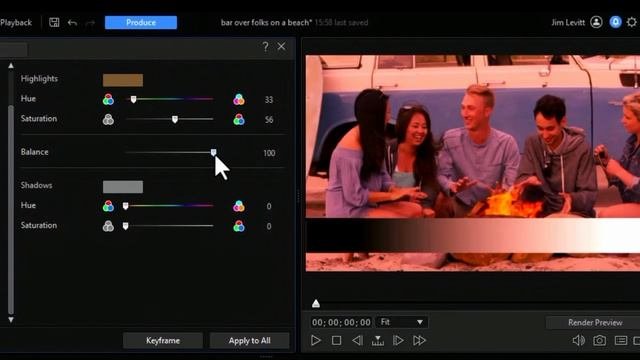Click the Shadows Hue value 0
This screenshot has height=360, width=640.
[269, 207]
